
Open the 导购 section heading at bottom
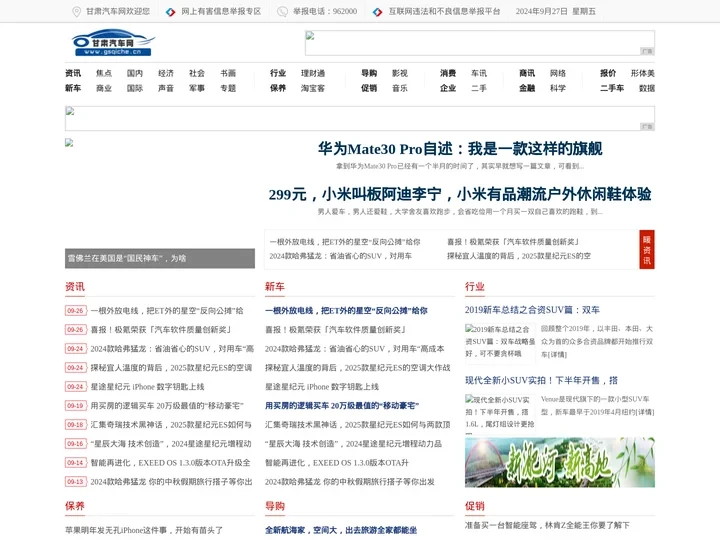(275, 506)
